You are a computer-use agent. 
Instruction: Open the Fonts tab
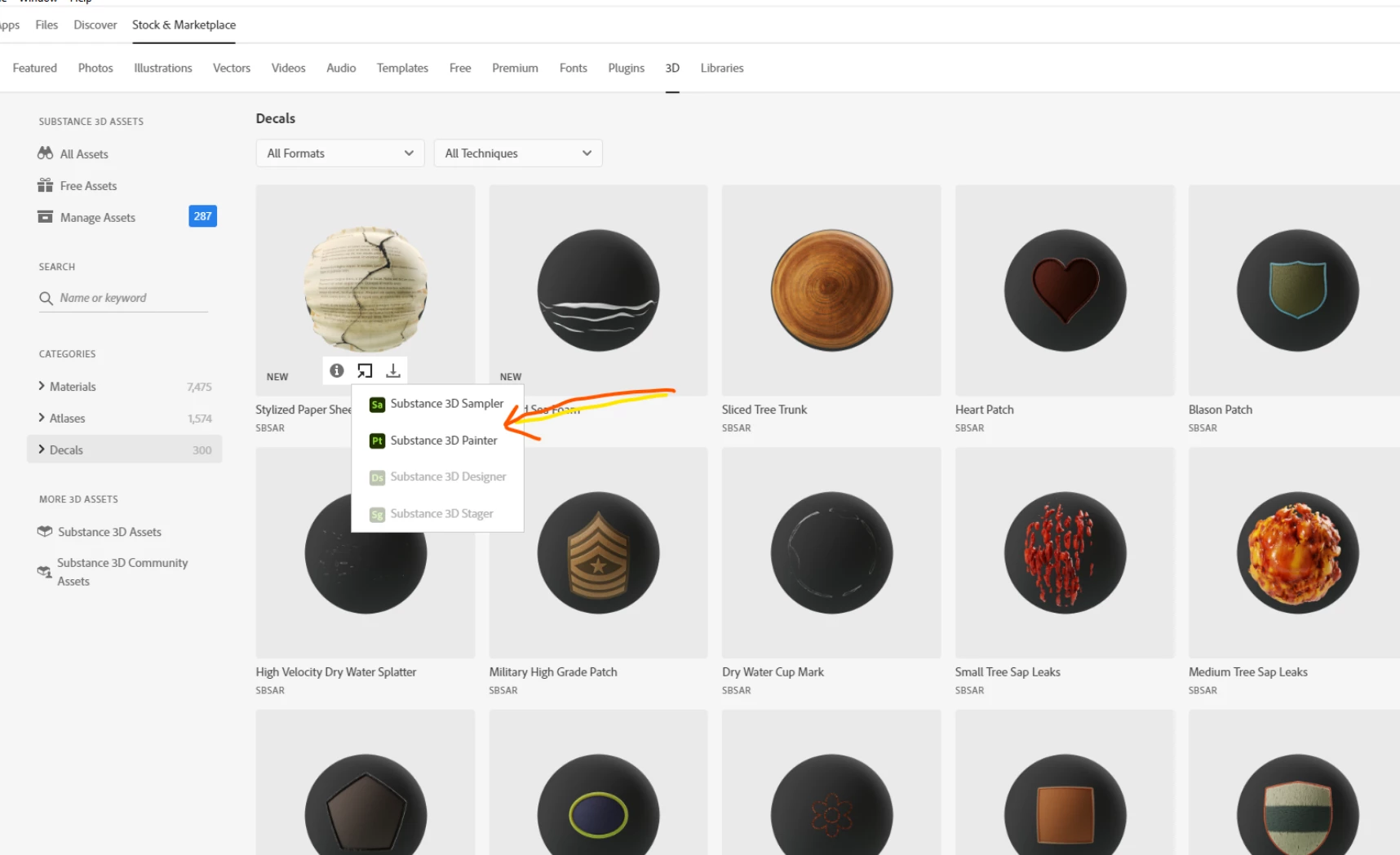[574, 68]
